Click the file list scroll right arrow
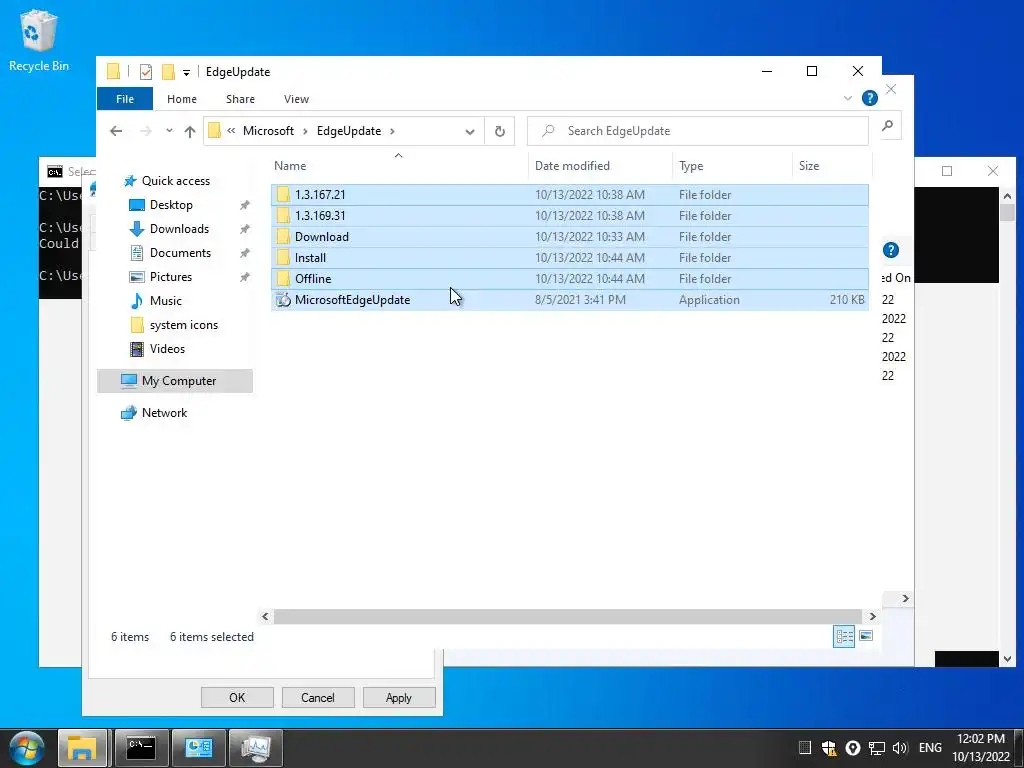Image resolution: width=1024 pixels, height=768 pixels. point(872,616)
